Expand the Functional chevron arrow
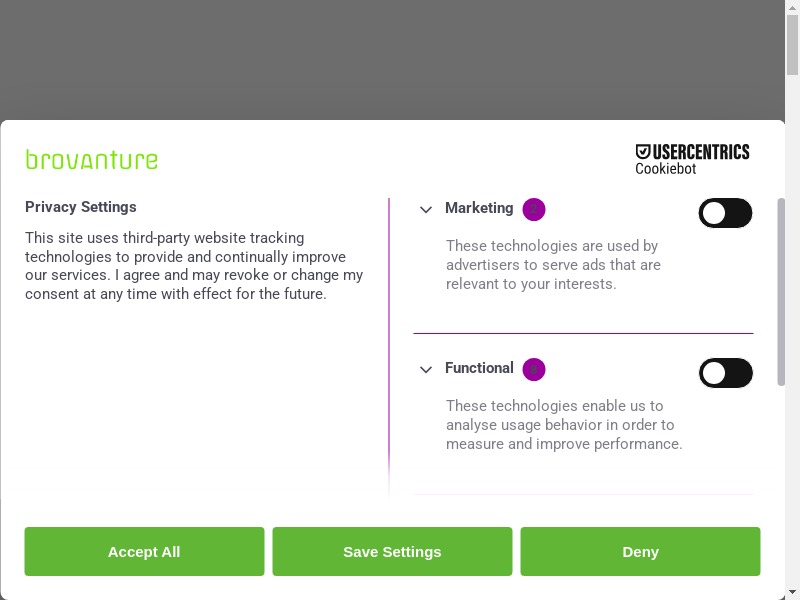800x600 pixels. 426,369
